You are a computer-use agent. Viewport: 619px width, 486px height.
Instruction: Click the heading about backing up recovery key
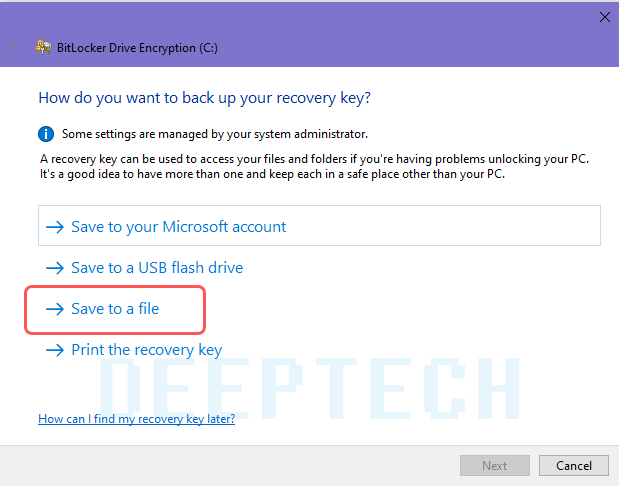click(204, 98)
